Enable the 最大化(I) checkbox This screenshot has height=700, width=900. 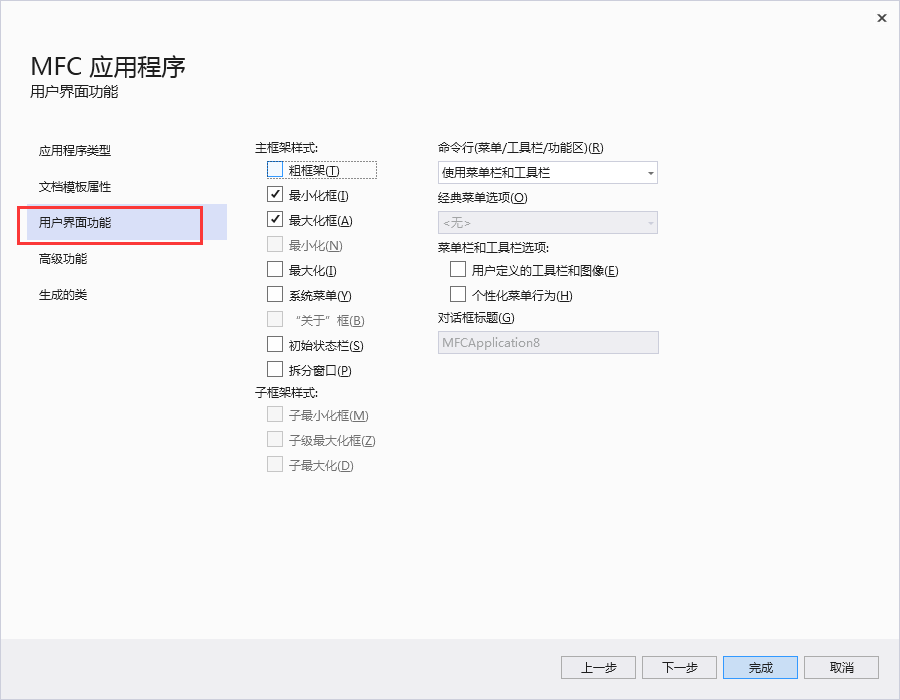275,270
